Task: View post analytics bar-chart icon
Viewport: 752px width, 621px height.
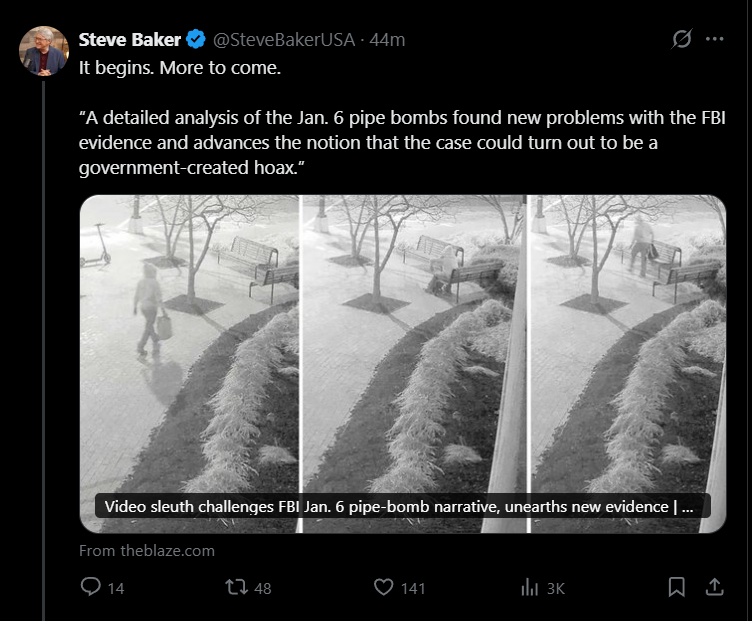Action: tap(530, 588)
